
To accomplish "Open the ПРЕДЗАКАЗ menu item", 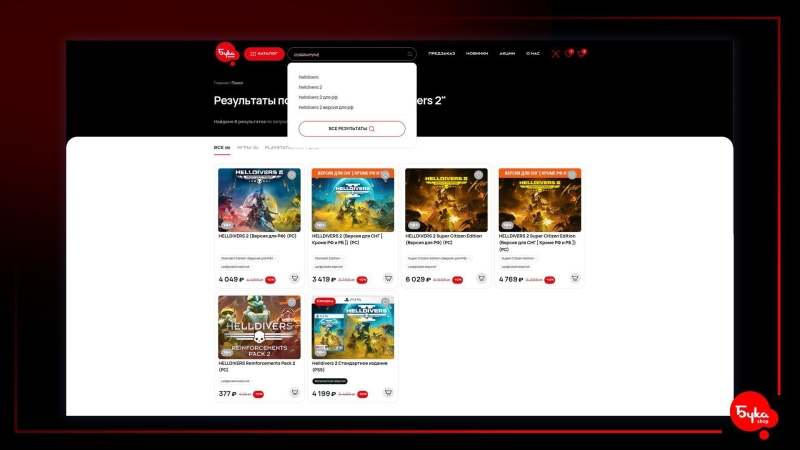I will tap(441, 54).
